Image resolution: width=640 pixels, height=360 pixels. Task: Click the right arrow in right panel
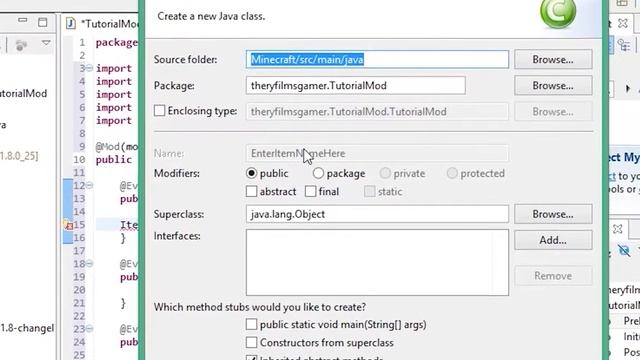coord(628,88)
